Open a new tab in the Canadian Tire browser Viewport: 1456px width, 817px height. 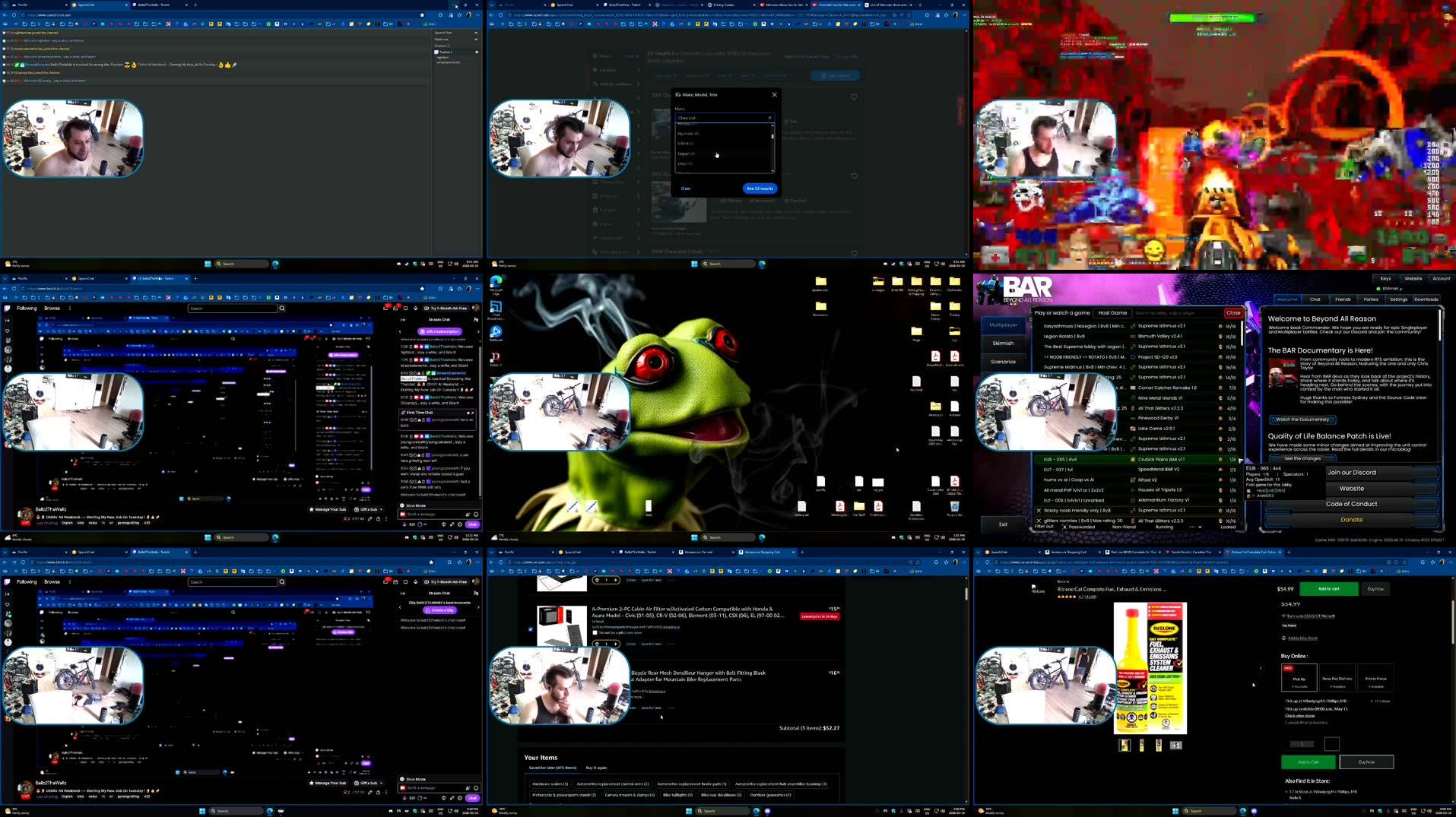click(x=1289, y=552)
